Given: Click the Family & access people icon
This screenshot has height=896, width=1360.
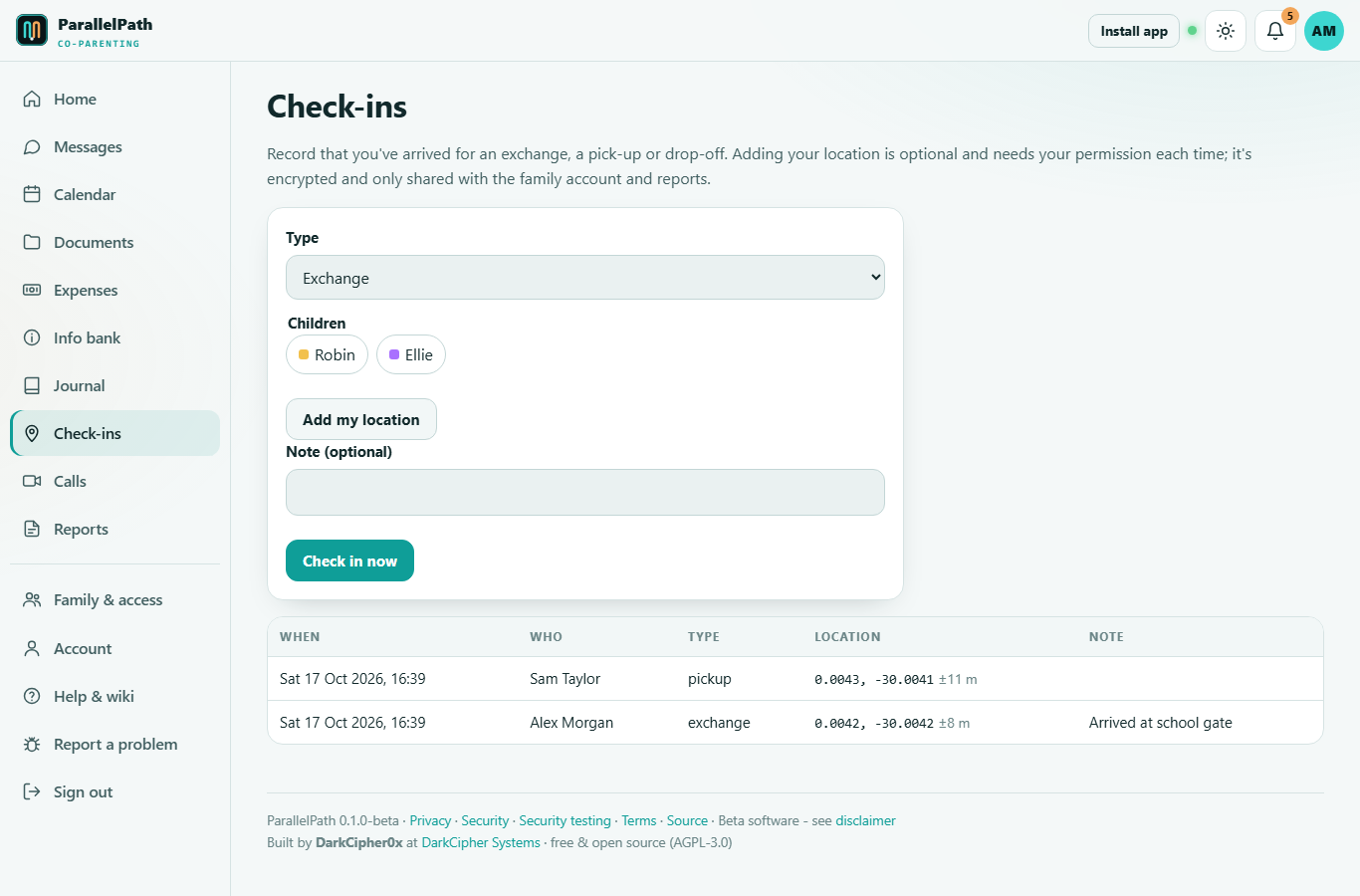Looking at the screenshot, I should click(32, 599).
